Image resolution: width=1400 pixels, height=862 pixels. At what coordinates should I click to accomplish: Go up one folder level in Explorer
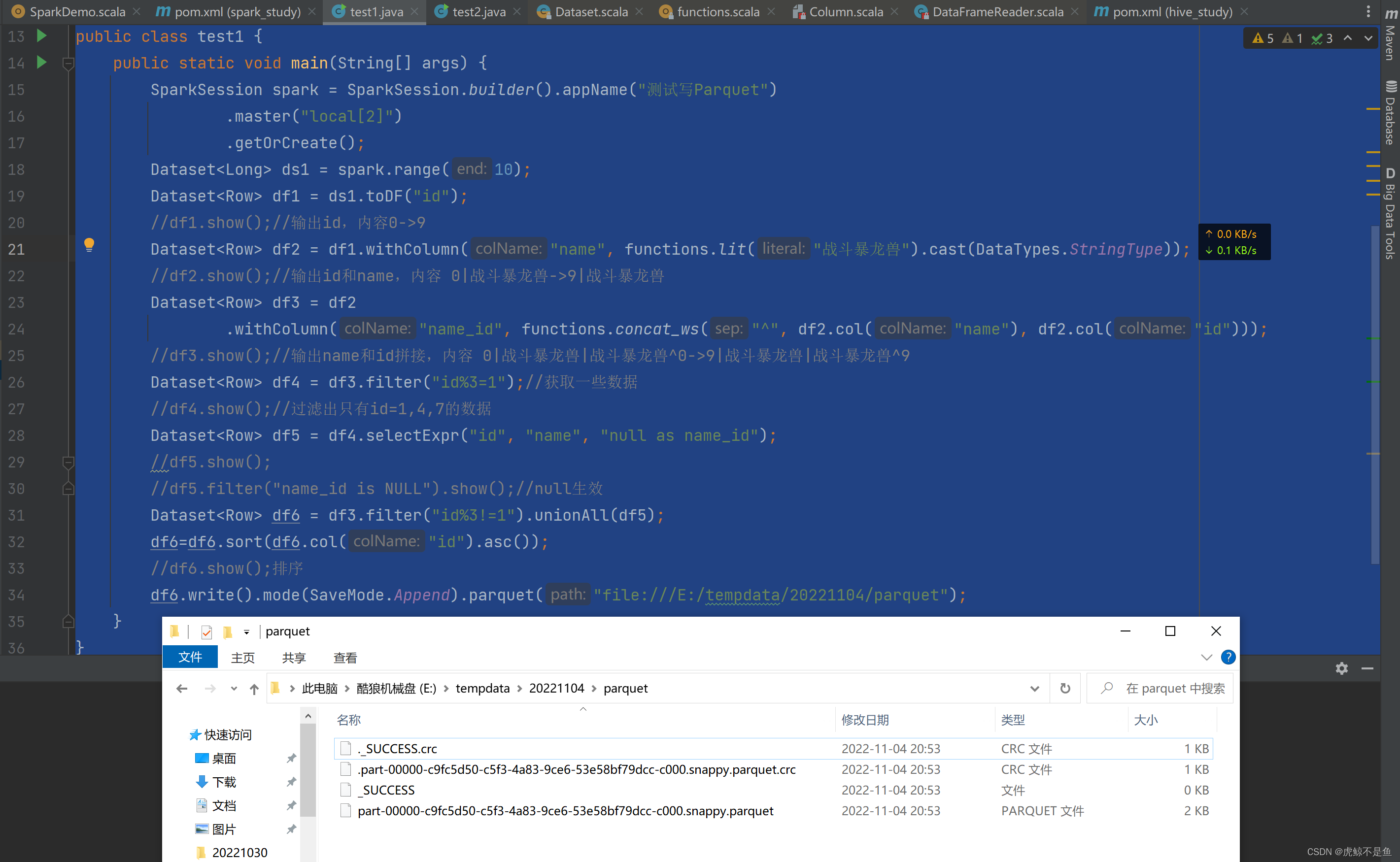254,688
